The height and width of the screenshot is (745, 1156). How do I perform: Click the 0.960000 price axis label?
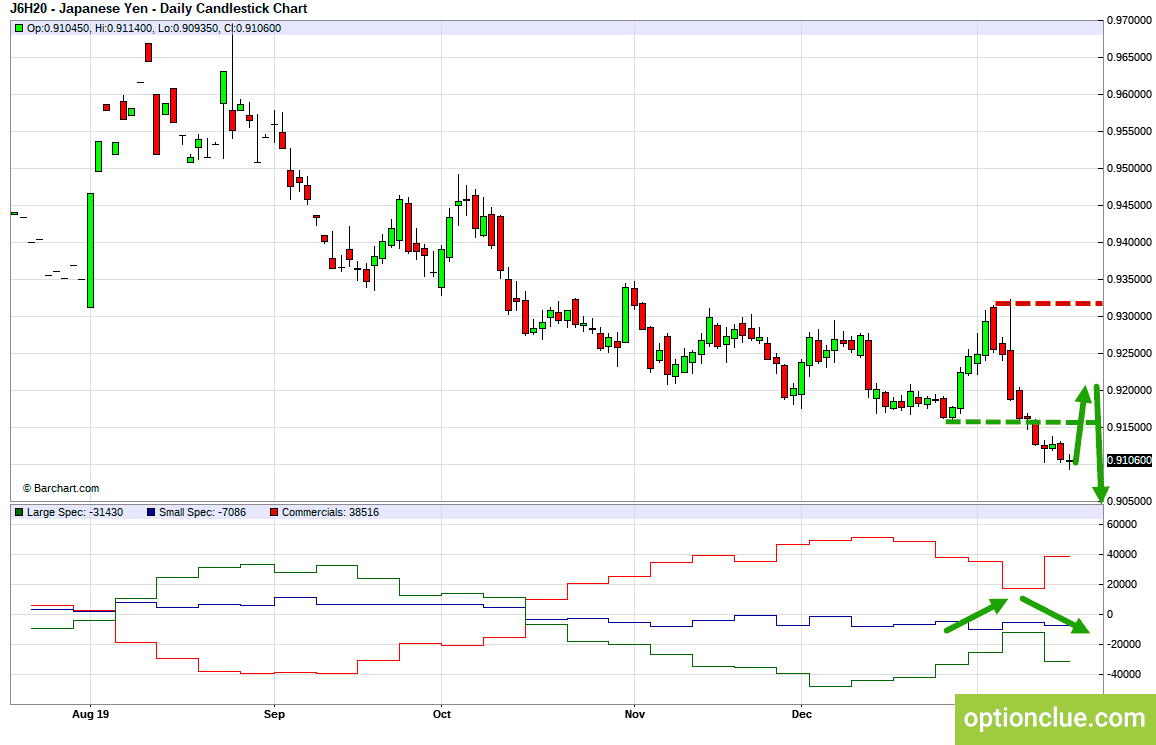pos(1129,94)
